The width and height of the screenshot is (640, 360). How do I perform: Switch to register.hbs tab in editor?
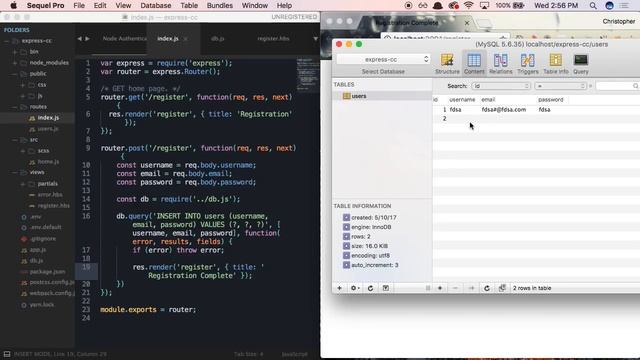click(x=273, y=39)
